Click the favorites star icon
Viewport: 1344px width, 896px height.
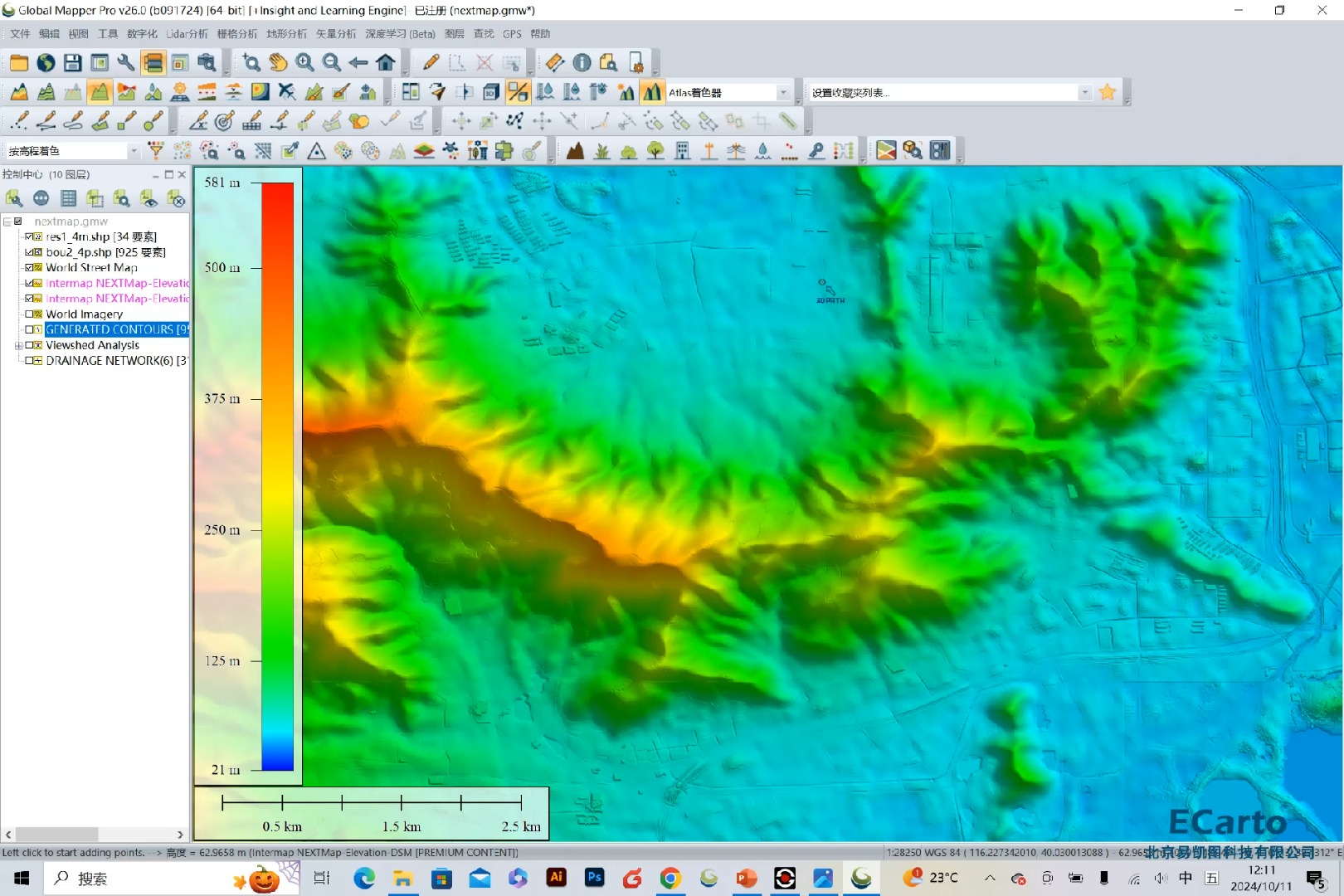[x=1107, y=92]
